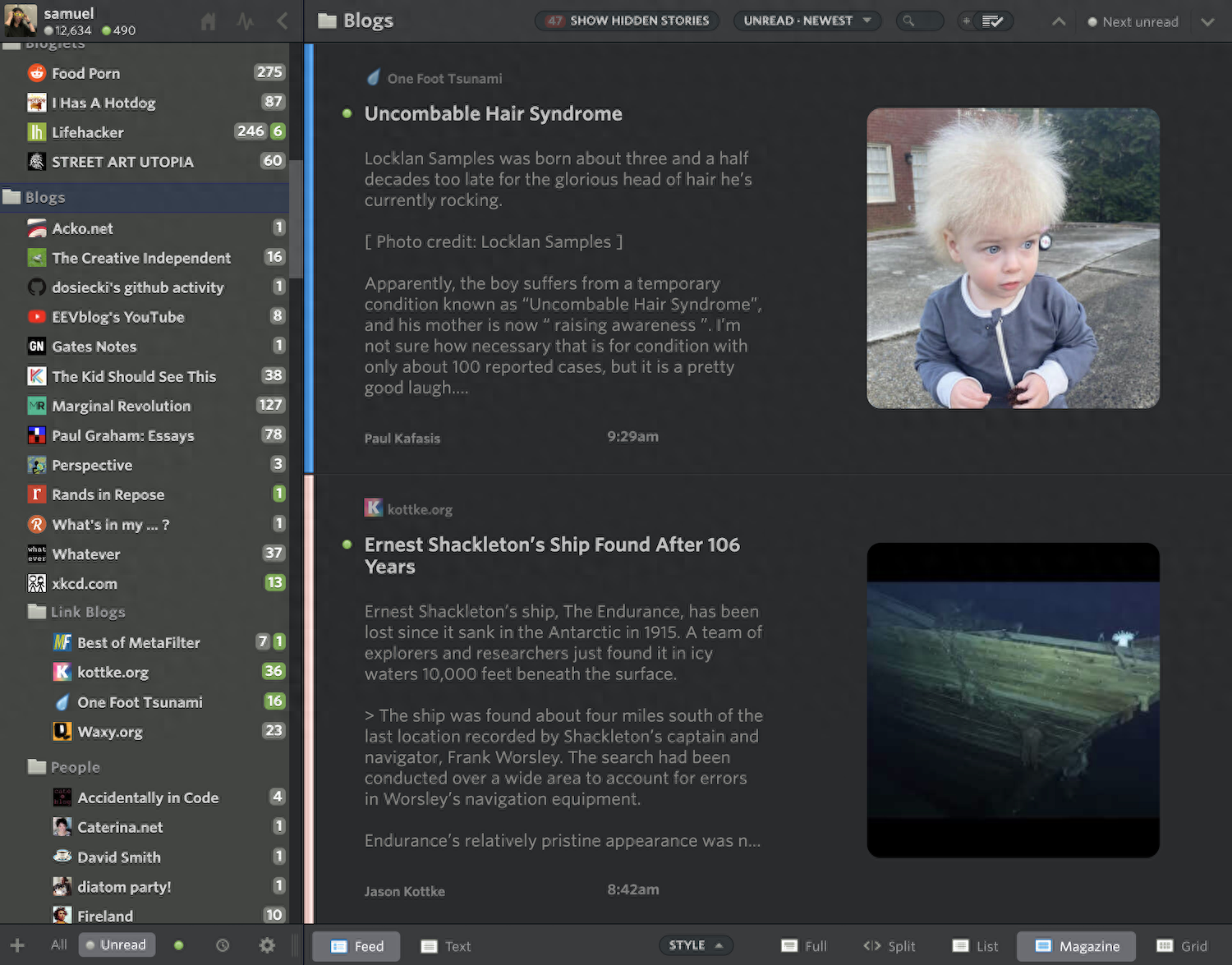The height and width of the screenshot is (965, 1232).
Task: Click the add-site plus icon at sidebar bottom
Action: (x=17, y=945)
